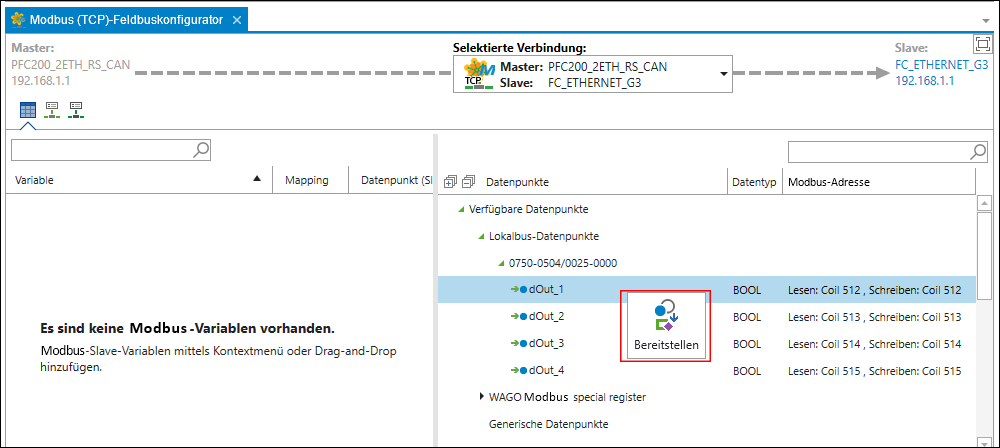
Task: Open the tab list dropdown arrow
Action: (x=987, y=21)
